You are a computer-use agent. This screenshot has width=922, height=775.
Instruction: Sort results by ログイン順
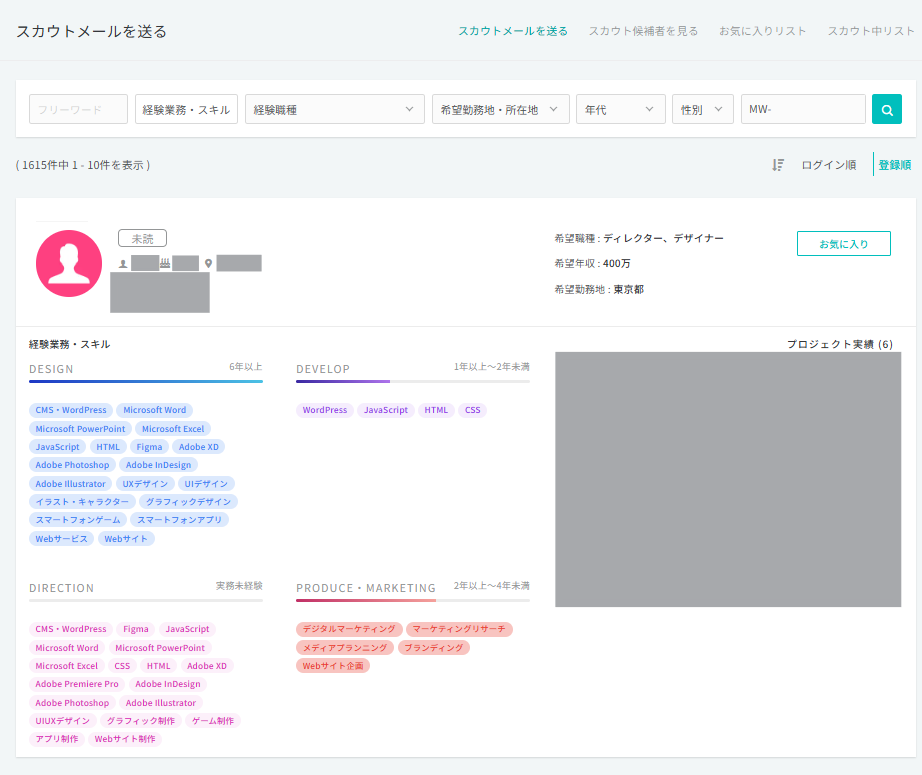pos(829,165)
